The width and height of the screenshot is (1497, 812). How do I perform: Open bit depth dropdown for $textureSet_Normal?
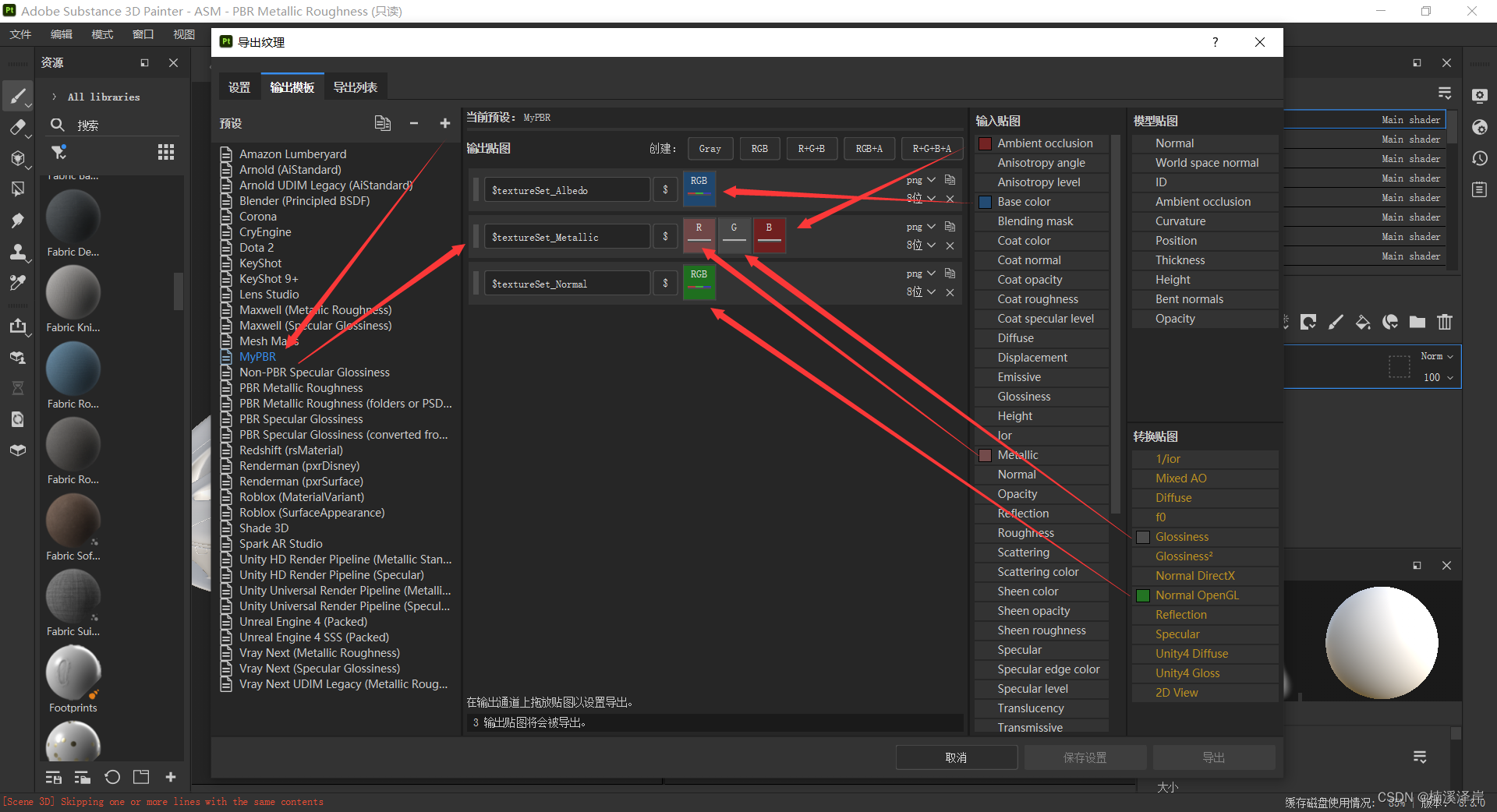pyautogui.click(x=921, y=291)
